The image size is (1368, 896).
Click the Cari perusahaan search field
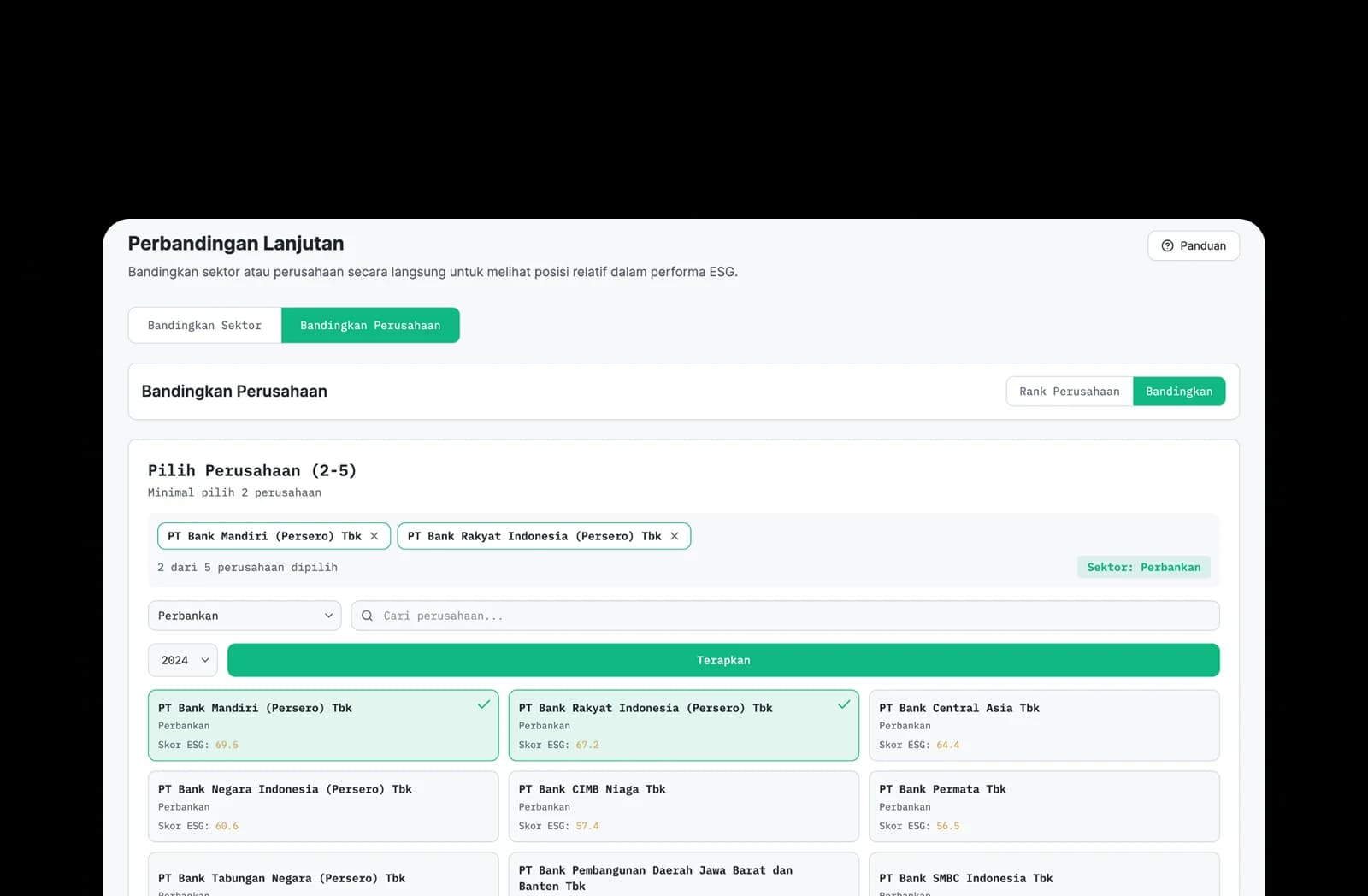pos(785,616)
